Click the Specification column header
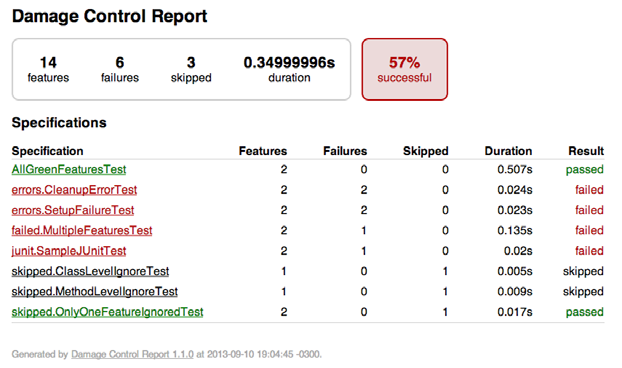 point(47,151)
